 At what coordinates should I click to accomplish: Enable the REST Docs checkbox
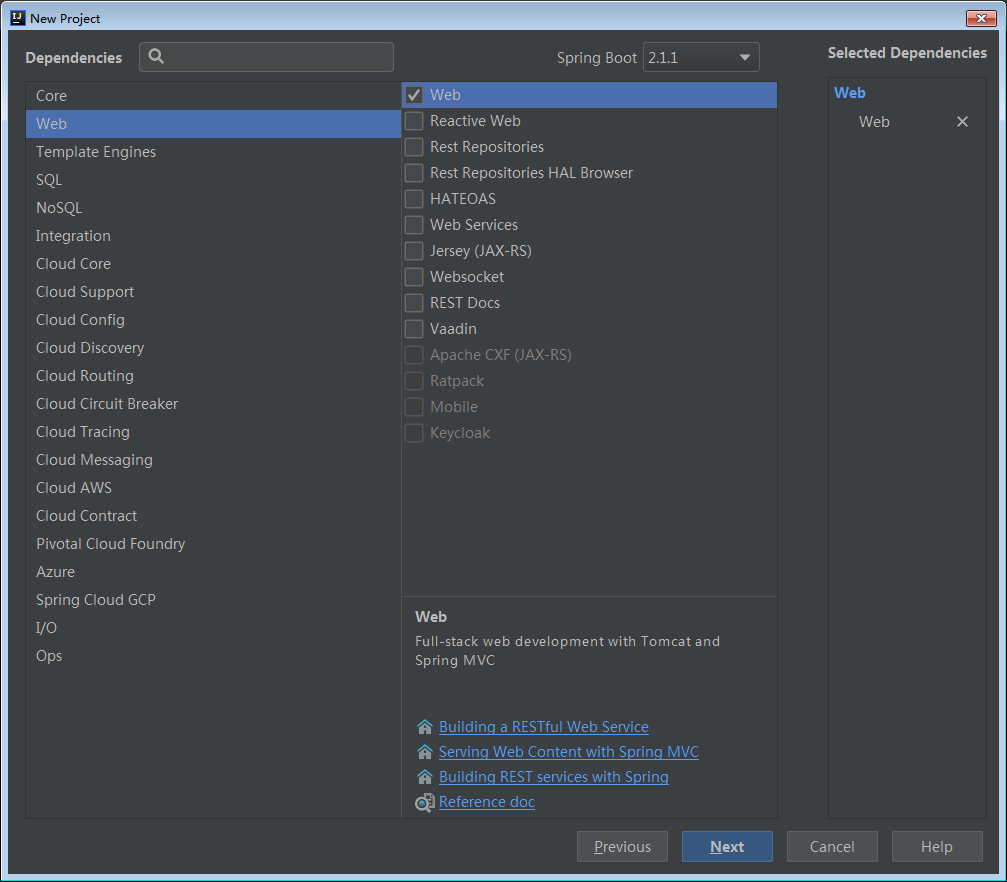(x=414, y=303)
